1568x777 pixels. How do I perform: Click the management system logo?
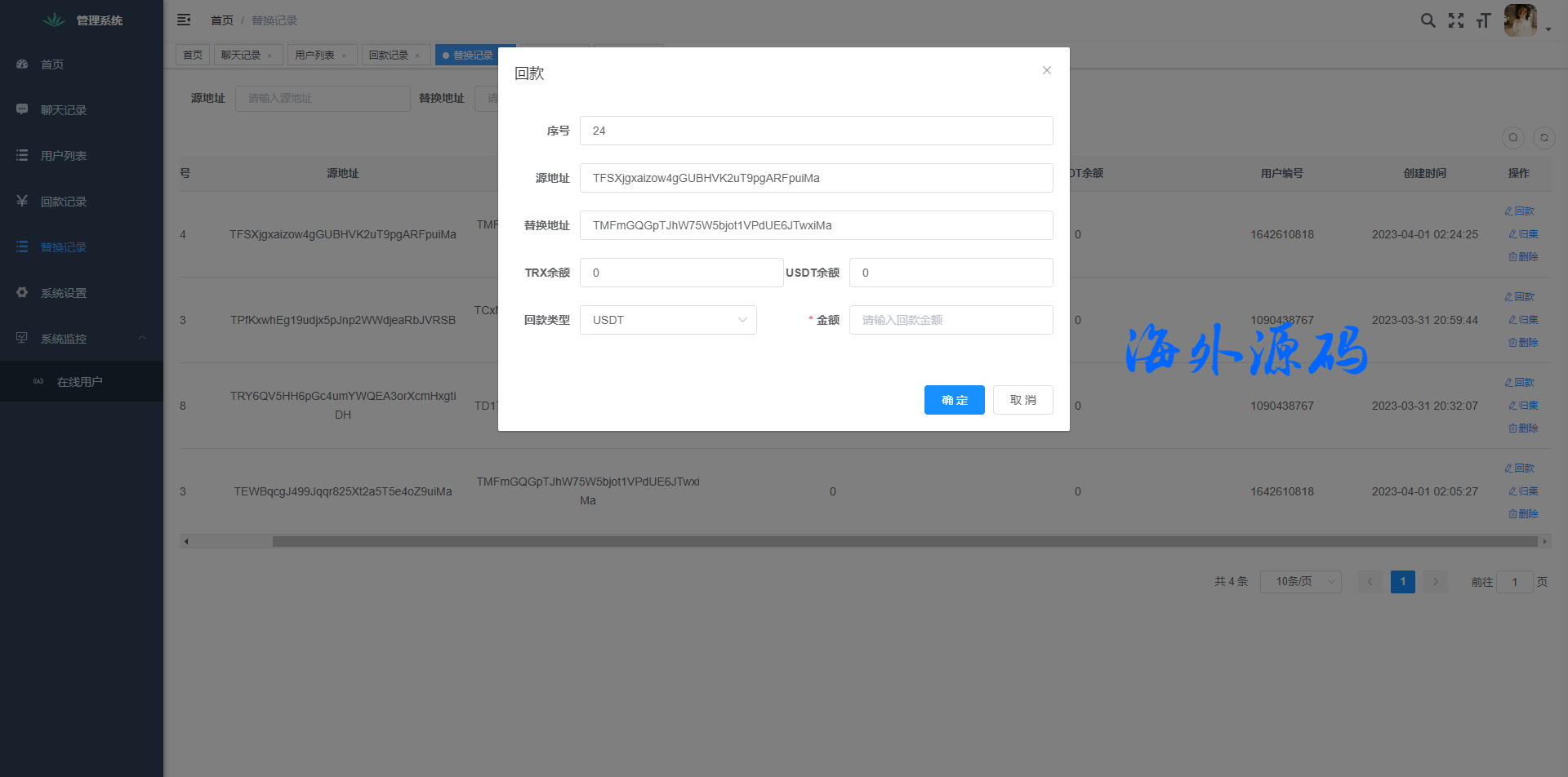point(54,20)
